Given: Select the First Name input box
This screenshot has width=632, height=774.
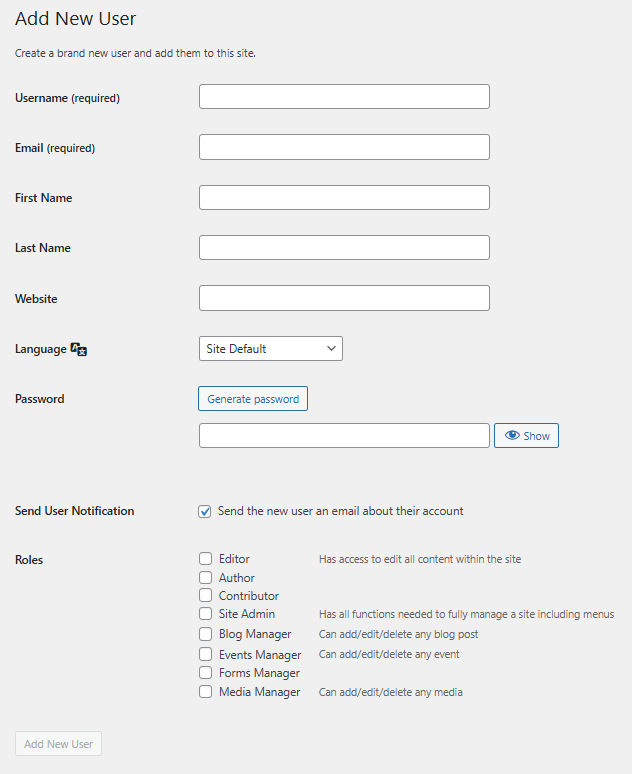Looking at the screenshot, I should pyautogui.click(x=344, y=198).
